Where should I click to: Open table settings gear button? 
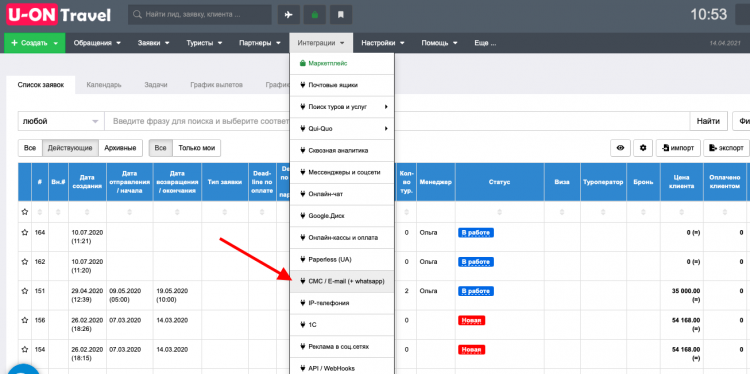click(643, 148)
